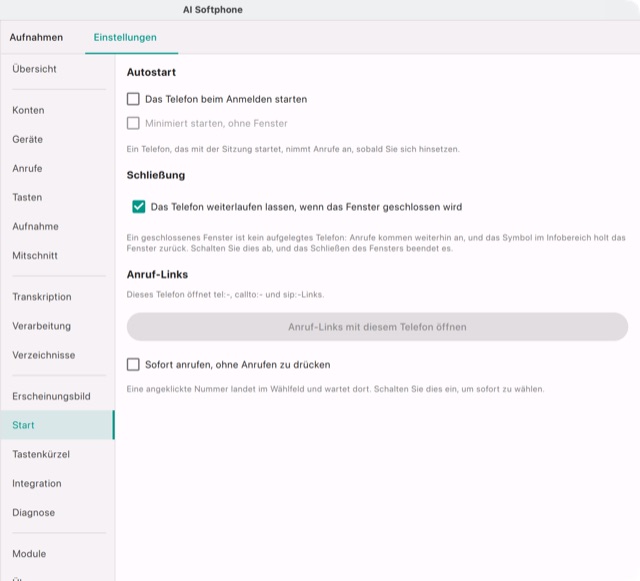
Task: Uncheck 'Das Telefon weiterlaufen lassen' checkbox
Action: [x=139, y=207]
